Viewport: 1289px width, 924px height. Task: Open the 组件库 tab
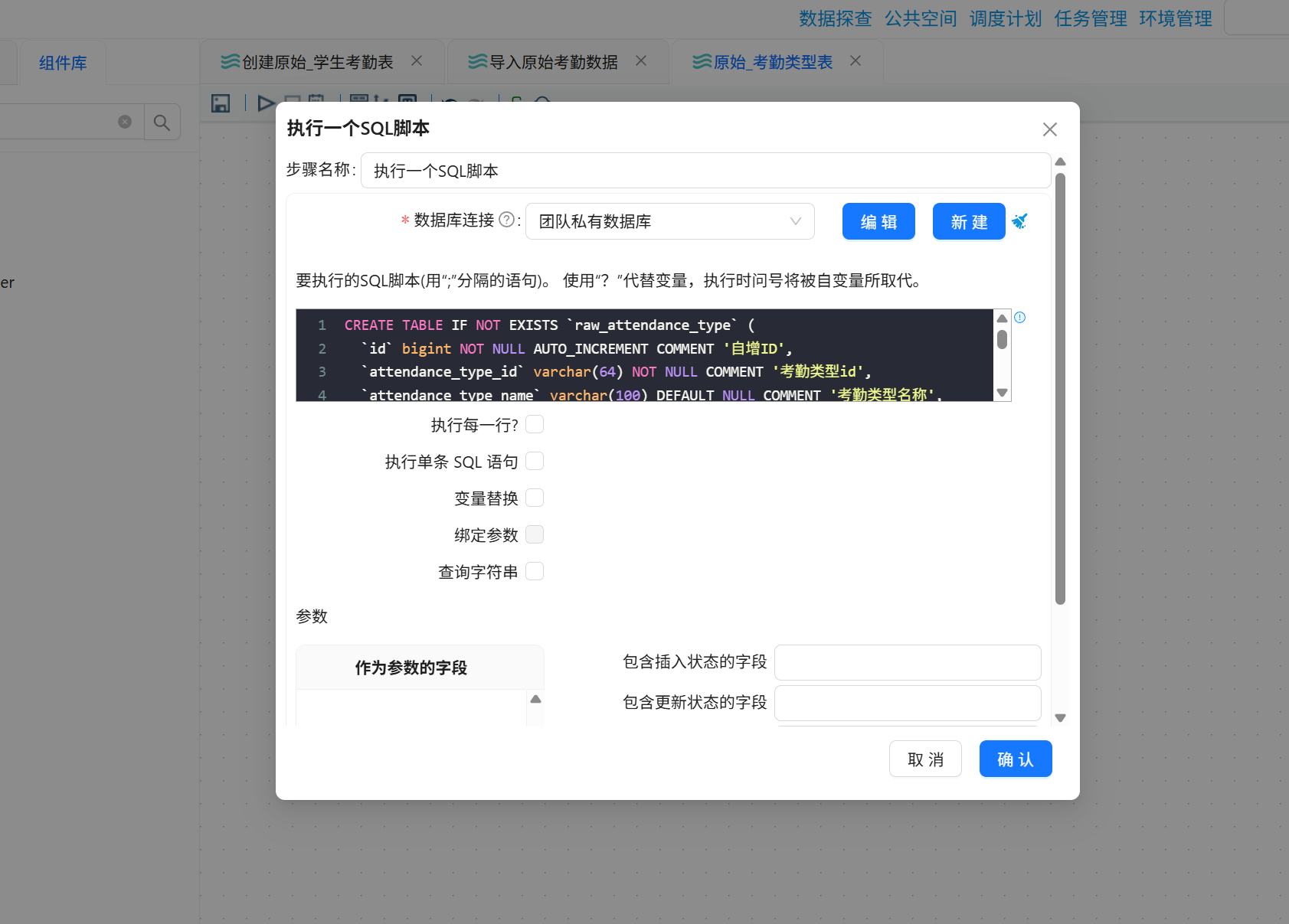tap(63, 63)
